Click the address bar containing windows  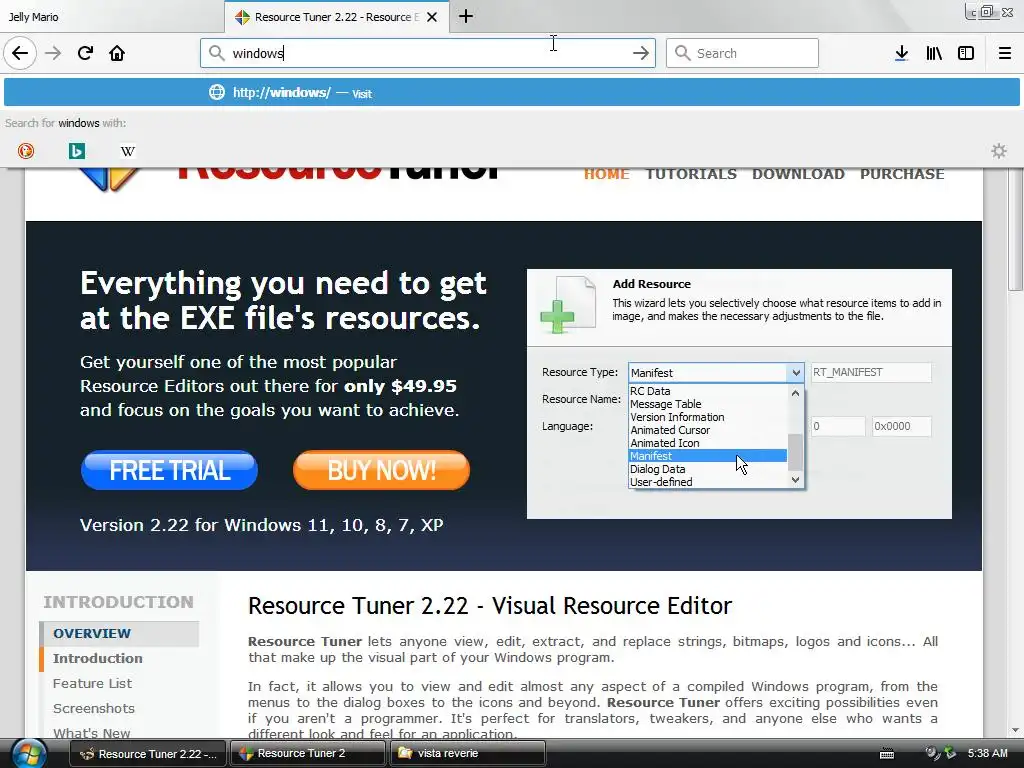pyautogui.click(x=428, y=53)
